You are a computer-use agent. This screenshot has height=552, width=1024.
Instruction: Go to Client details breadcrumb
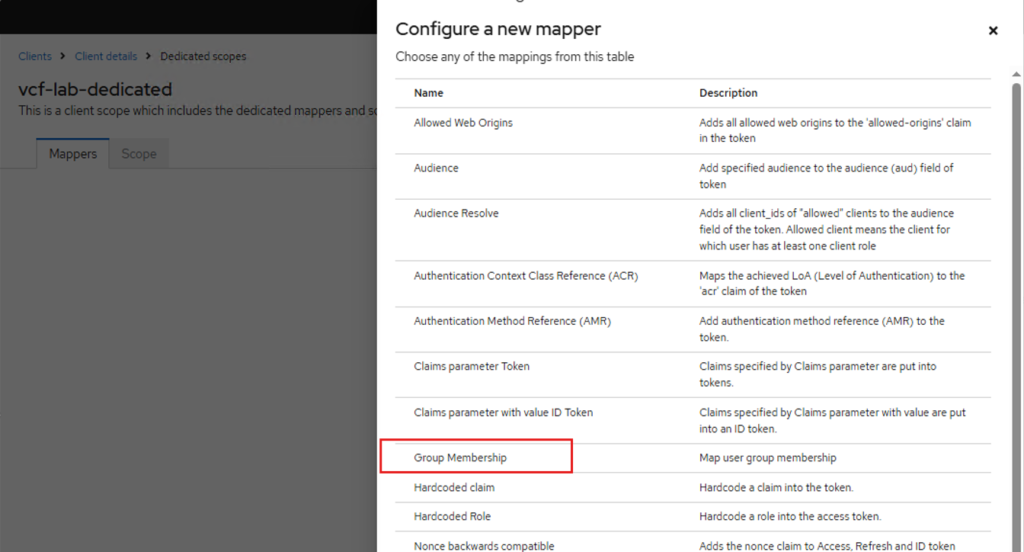coord(106,57)
